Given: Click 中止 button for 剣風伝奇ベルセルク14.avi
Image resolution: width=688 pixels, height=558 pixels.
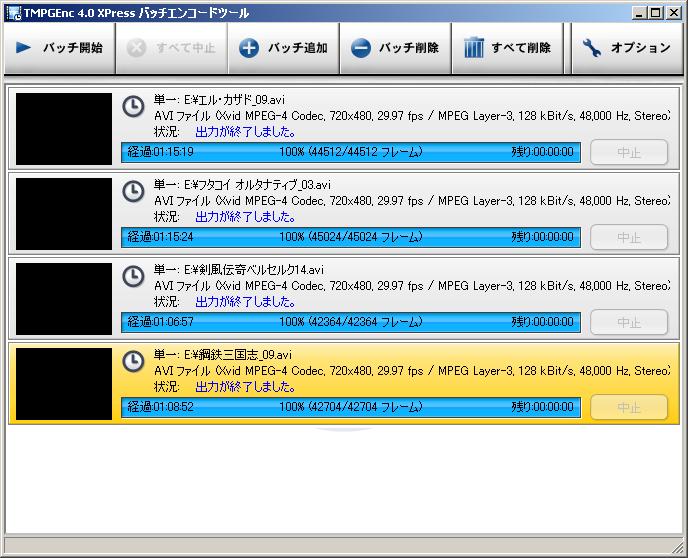Looking at the screenshot, I should (x=629, y=322).
